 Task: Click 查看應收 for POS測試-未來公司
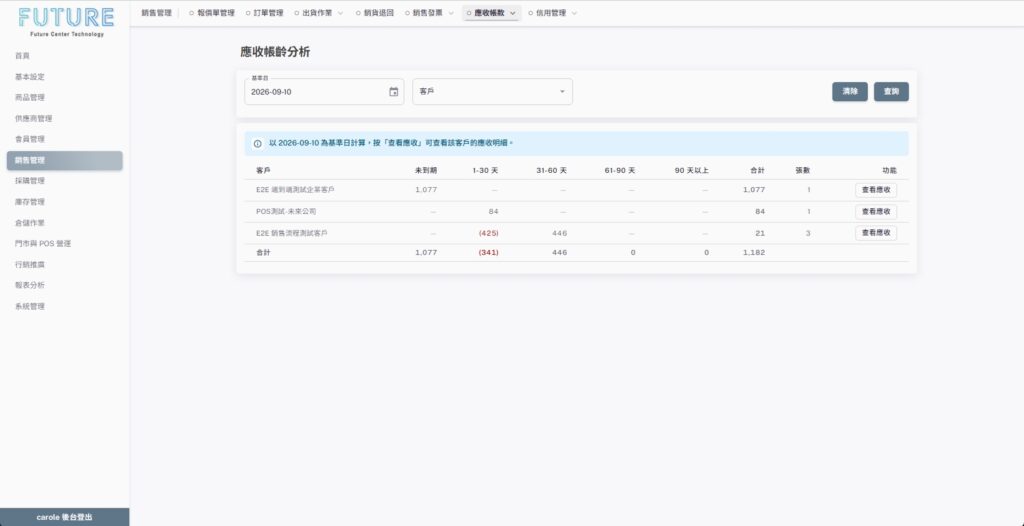[x=876, y=212]
